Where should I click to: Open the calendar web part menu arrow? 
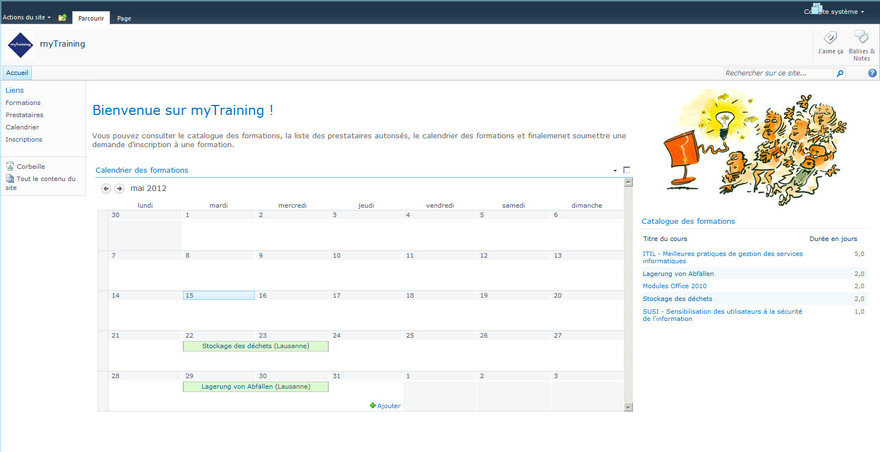(x=615, y=171)
